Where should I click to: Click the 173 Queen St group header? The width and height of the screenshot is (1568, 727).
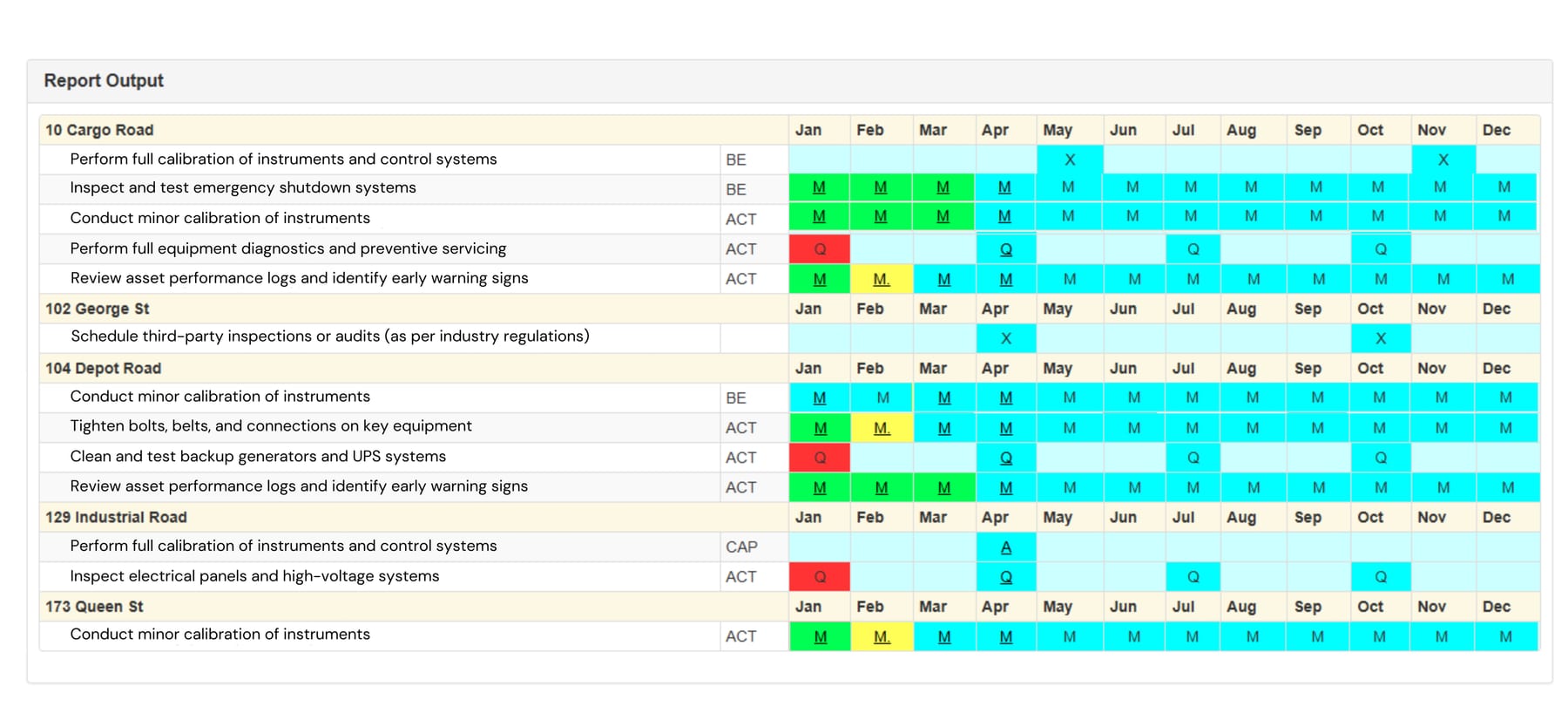click(94, 607)
